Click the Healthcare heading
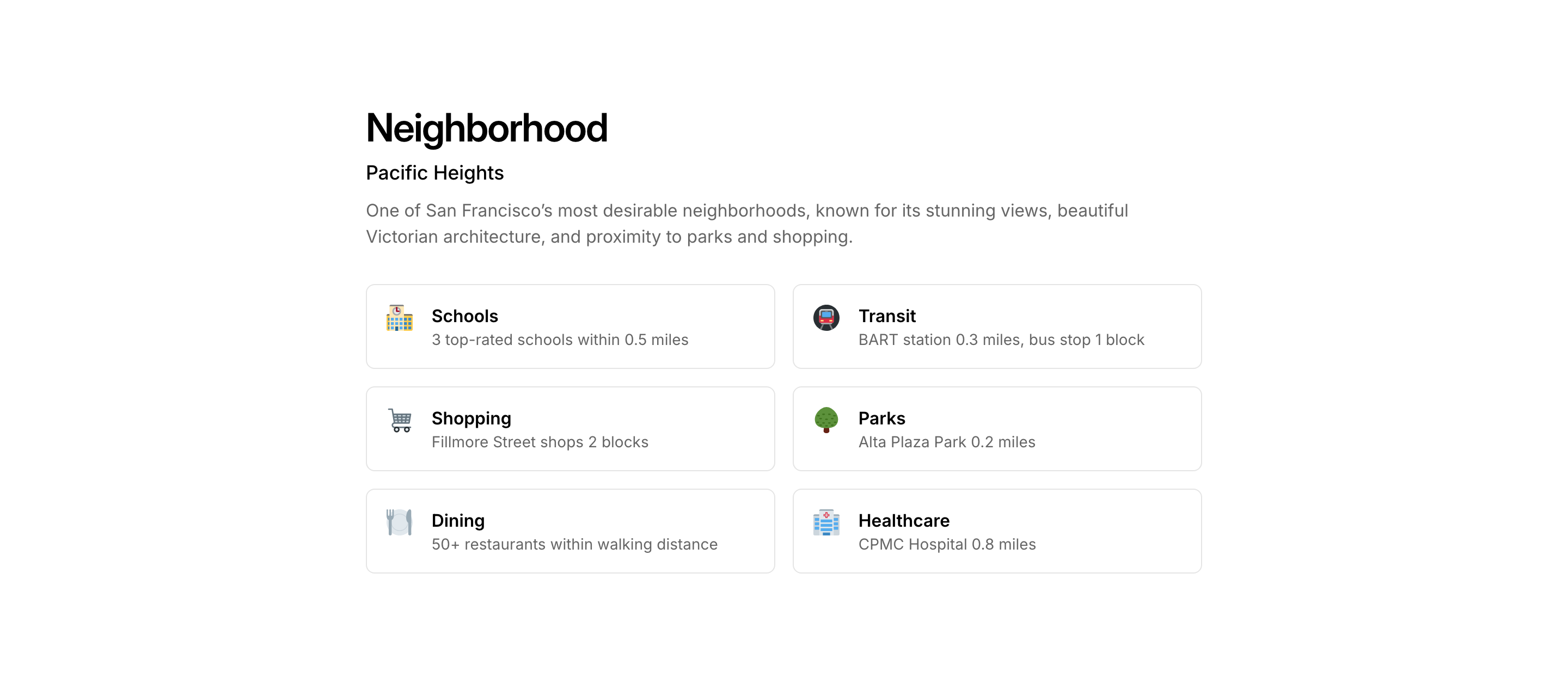 903,520
